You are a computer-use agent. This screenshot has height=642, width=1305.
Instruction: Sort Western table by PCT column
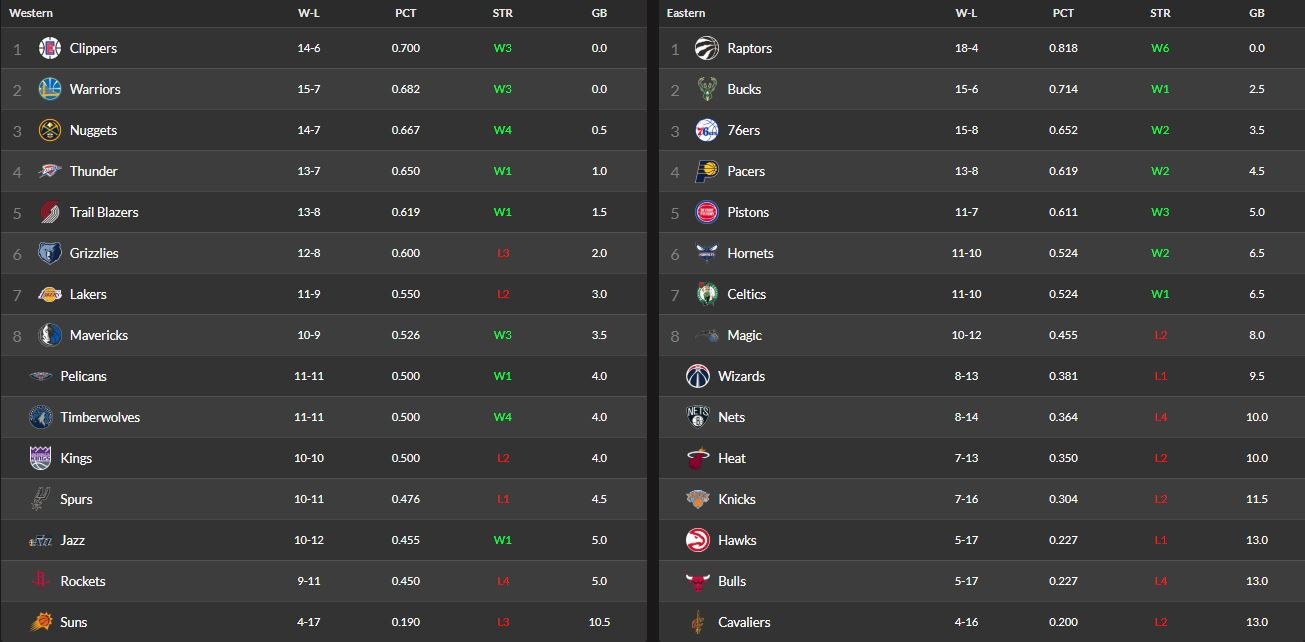(x=405, y=13)
